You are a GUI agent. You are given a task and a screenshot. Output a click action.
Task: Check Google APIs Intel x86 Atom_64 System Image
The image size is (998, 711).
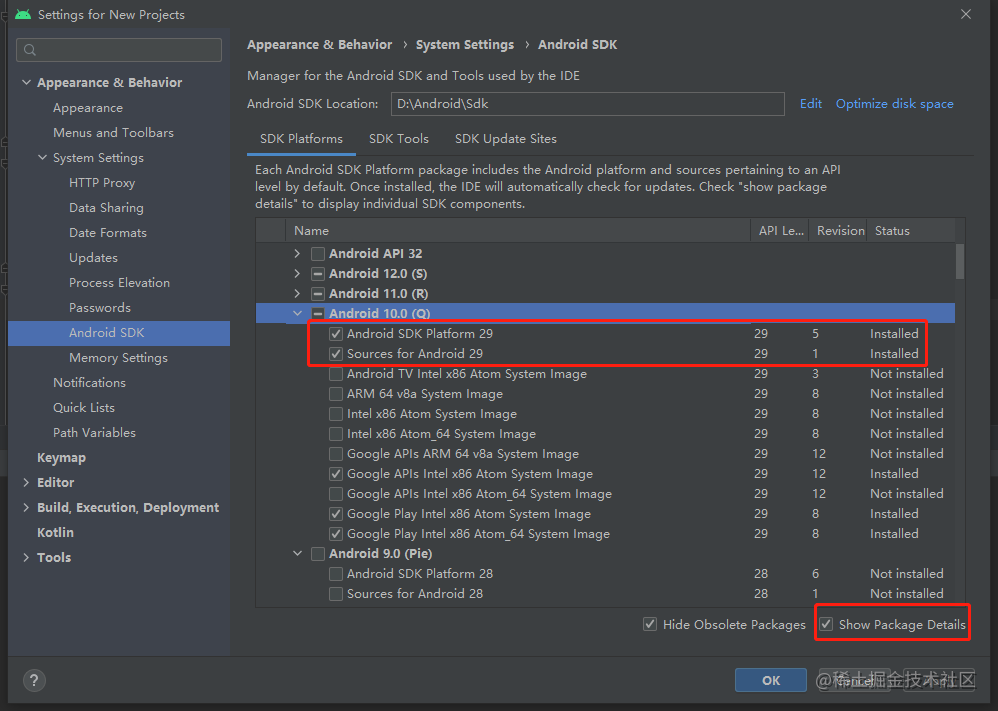pyautogui.click(x=335, y=494)
